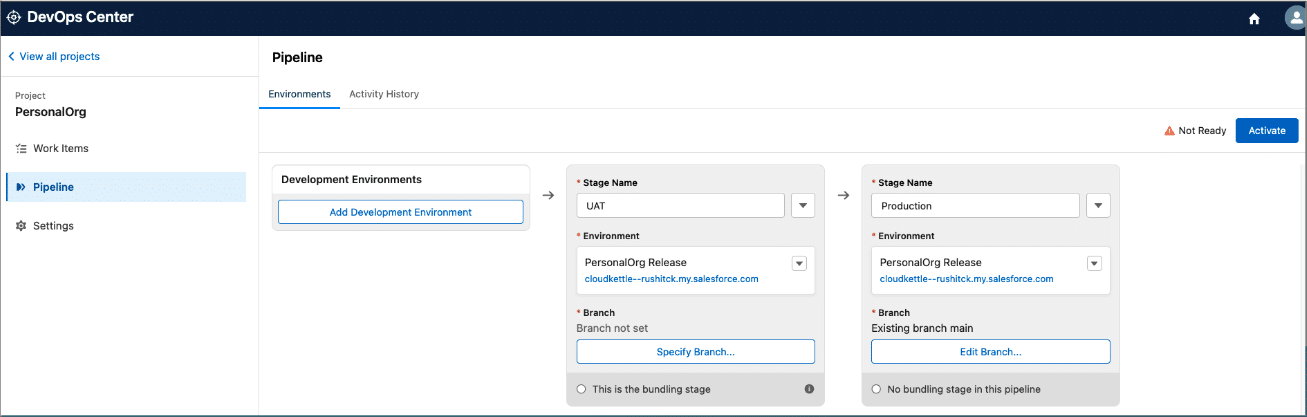1307x417 pixels.
Task: Click 'Existing branch main' text
Action: 922,328
